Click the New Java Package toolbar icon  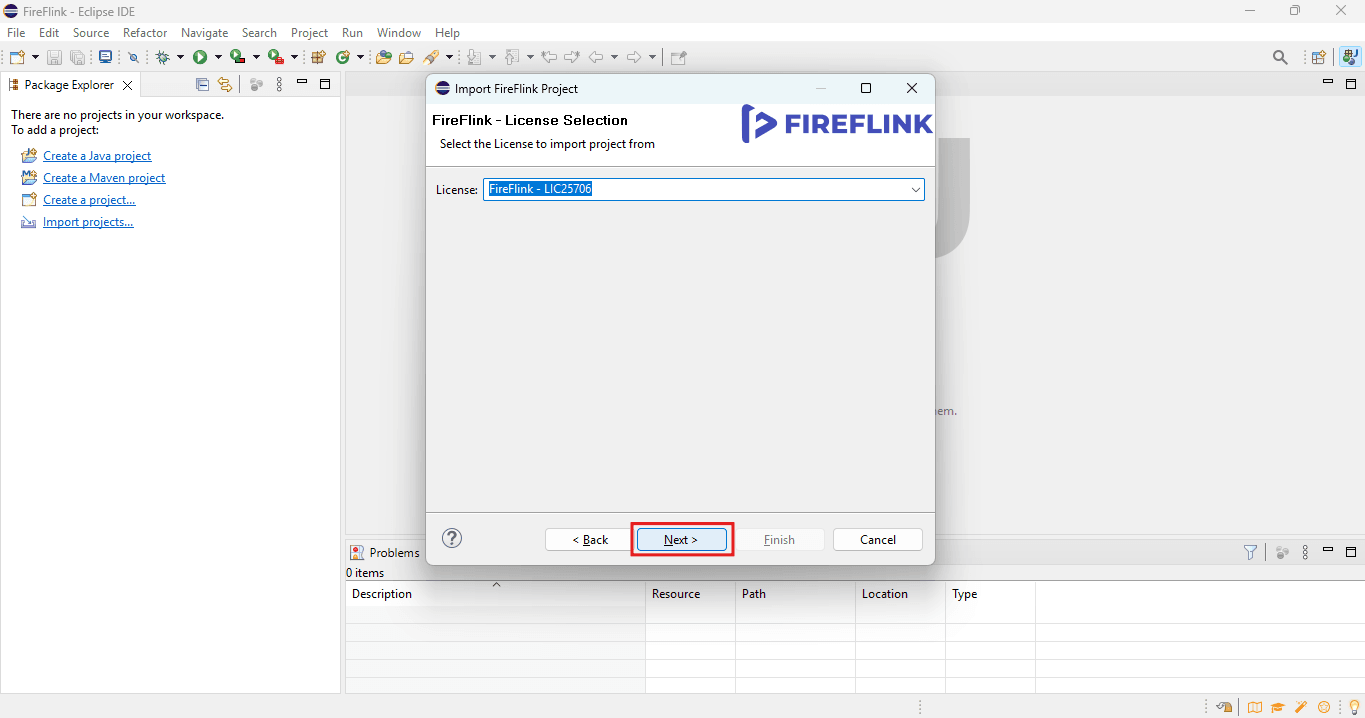pos(319,58)
